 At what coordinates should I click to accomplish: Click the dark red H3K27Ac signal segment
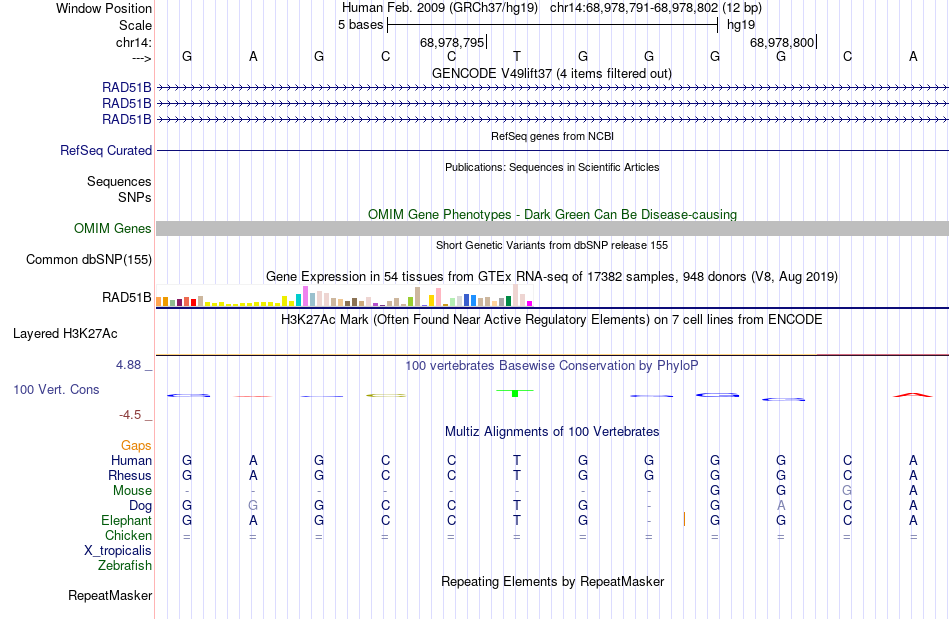click(883, 355)
